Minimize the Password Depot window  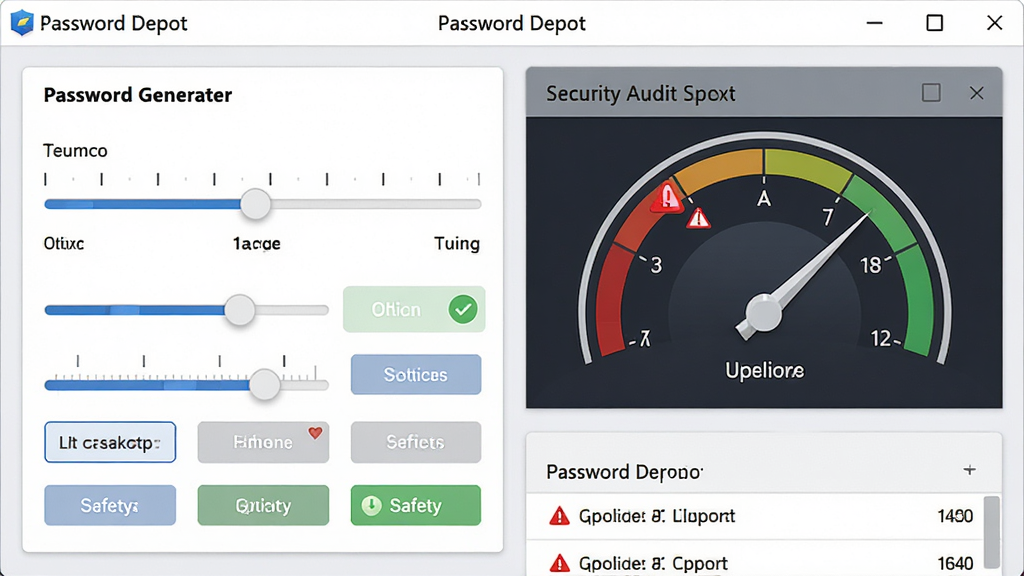pyautogui.click(x=874, y=24)
